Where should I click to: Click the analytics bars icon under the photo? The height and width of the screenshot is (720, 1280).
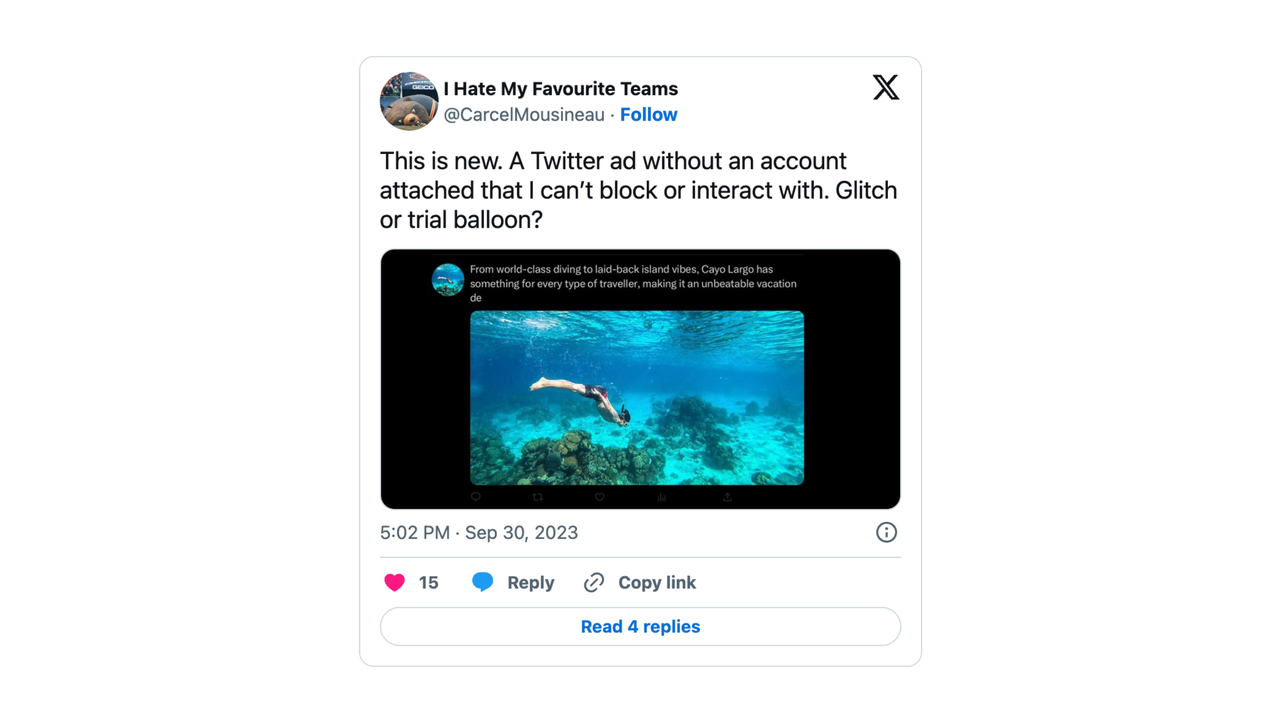click(x=662, y=497)
